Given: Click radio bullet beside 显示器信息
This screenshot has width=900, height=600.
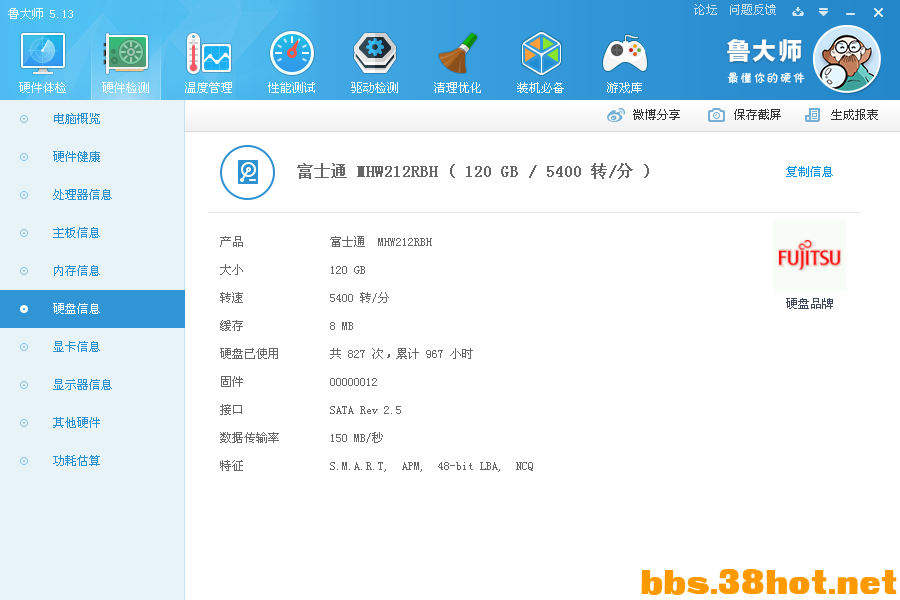Looking at the screenshot, I should 24,385.
